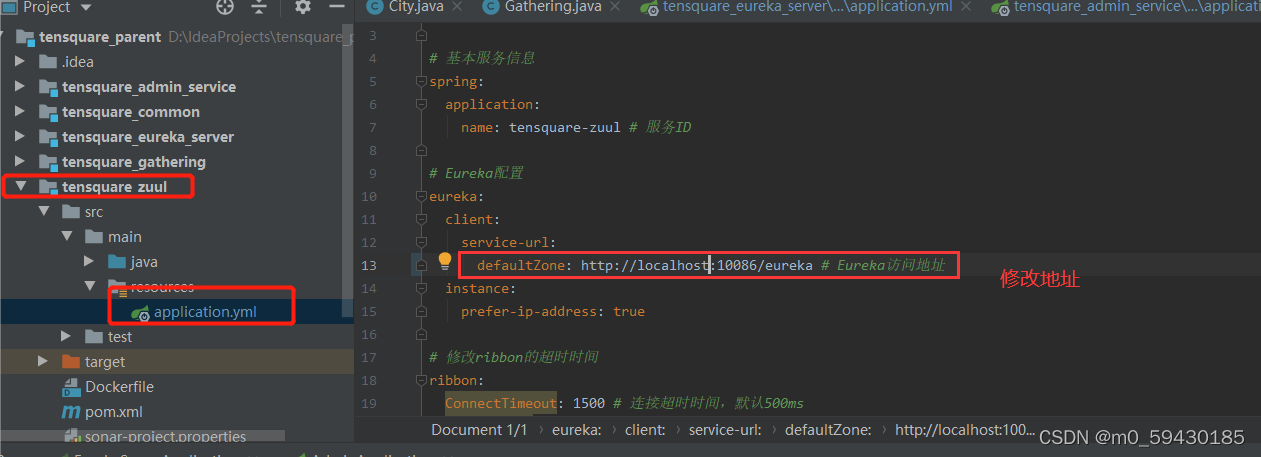The width and height of the screenshot is (1261, 457).
Task: Click the tensquare_zuul module folder icon
Action: pyautogui.click(x=48, y=187)
